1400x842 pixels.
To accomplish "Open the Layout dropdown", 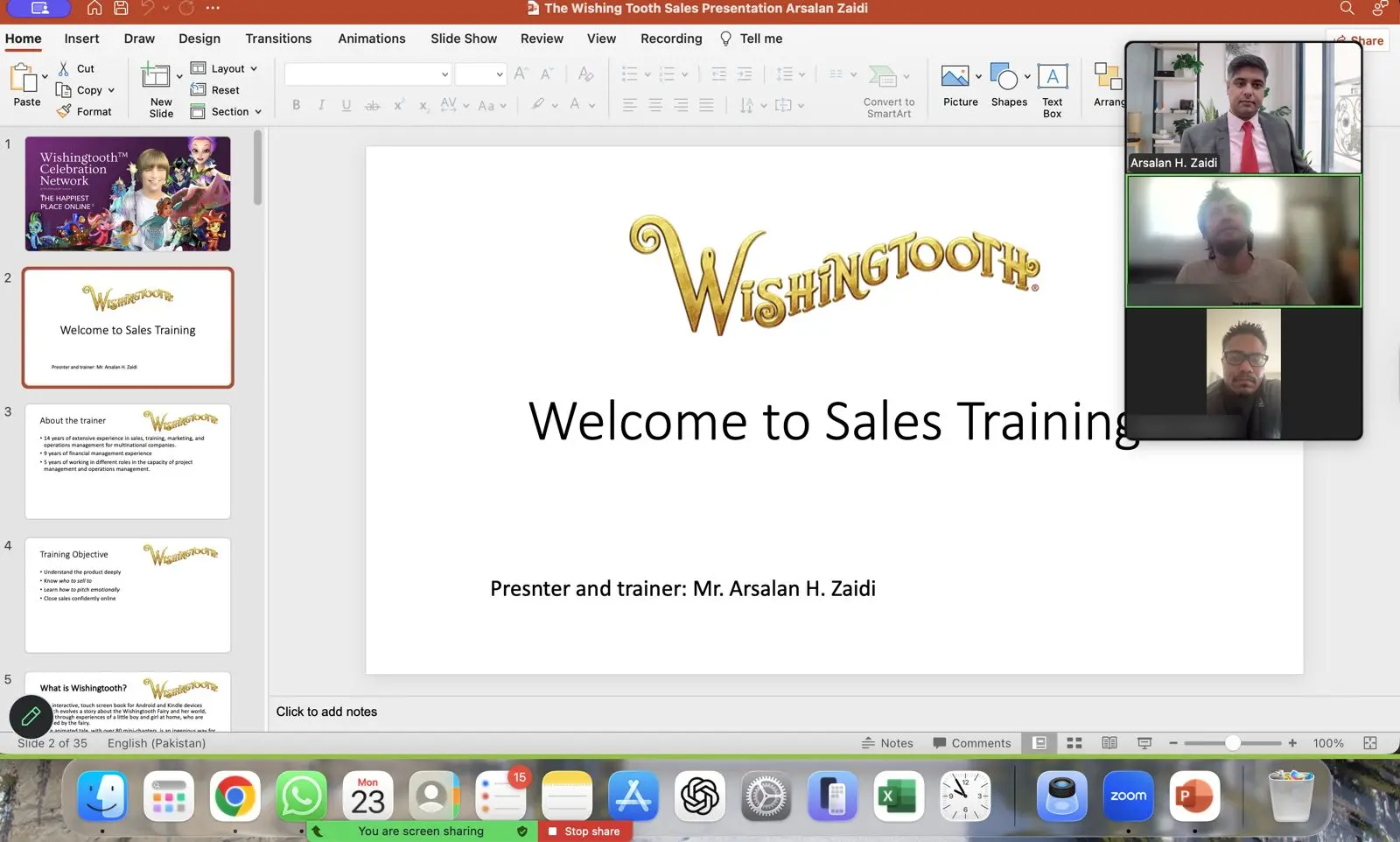I will click(x=225, y=68).
